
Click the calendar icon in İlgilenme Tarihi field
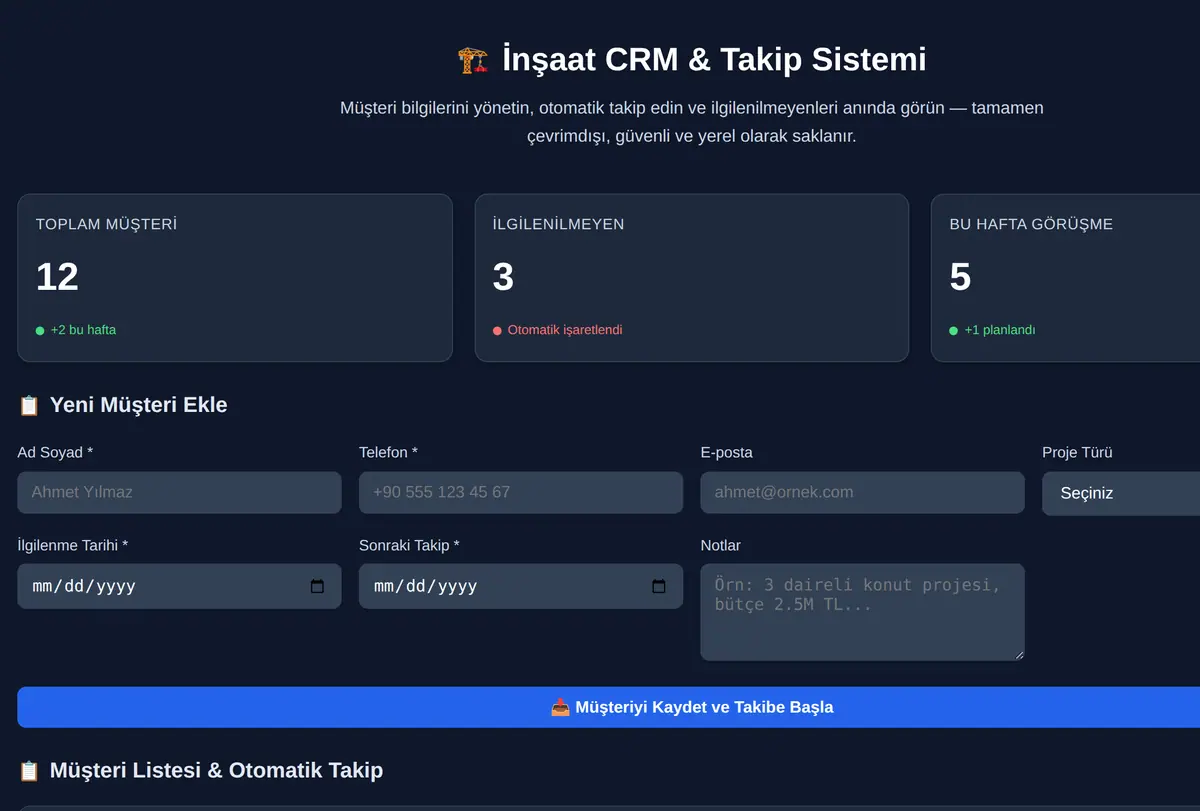317,587
